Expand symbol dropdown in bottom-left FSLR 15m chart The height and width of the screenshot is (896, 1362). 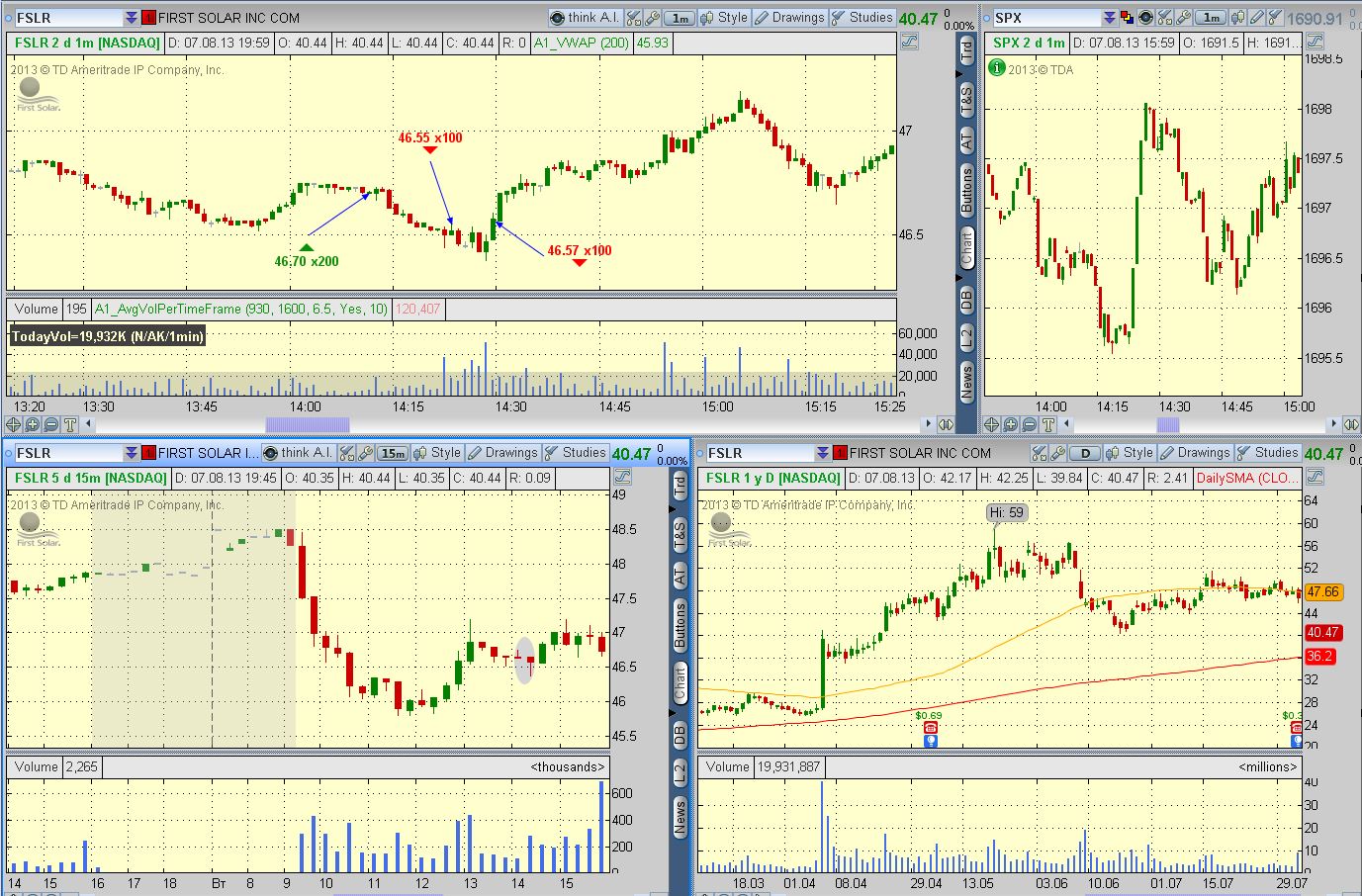[132, 453]
